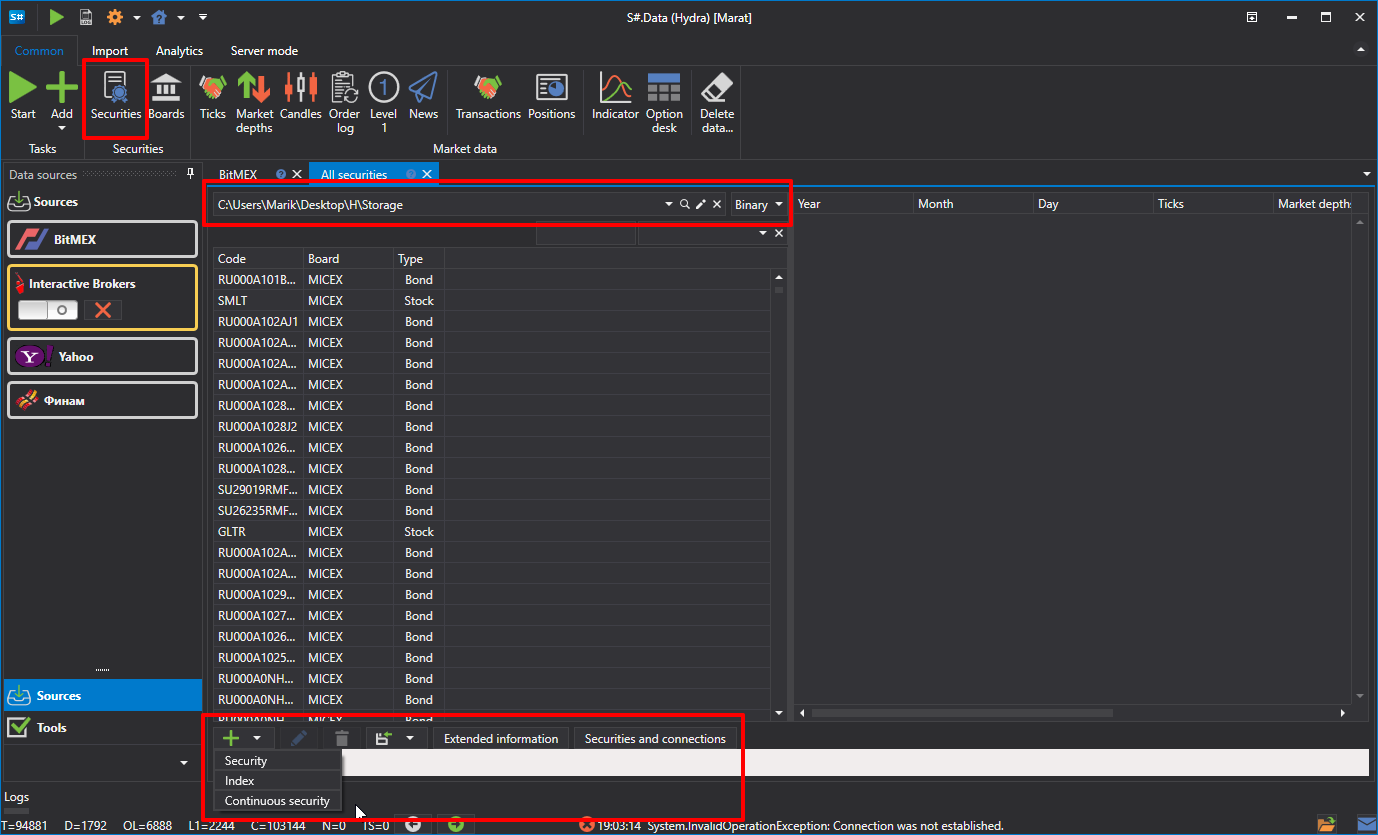Image resolution: width=1378 pixels, height=835 pixels.
Task: Choose Security from the add menu
Action: point(278,761)
